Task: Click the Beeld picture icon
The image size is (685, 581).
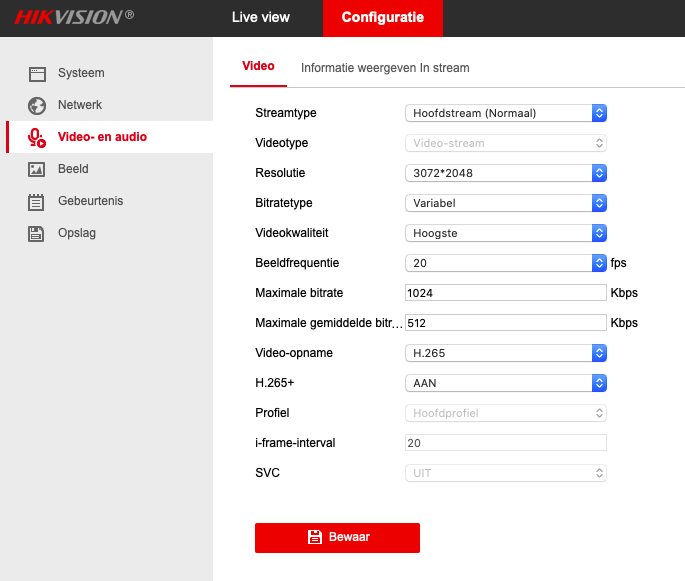Action: 37,169
